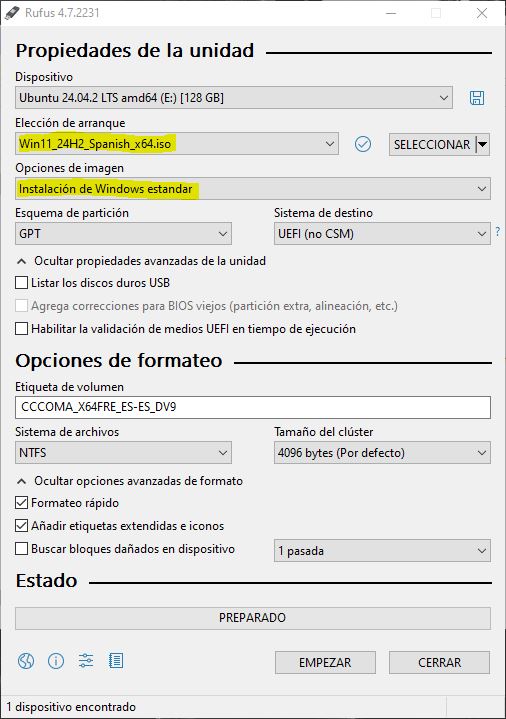Open the about info icon
The width and height of the screenshot is (506, 719).
click(56, 661)
